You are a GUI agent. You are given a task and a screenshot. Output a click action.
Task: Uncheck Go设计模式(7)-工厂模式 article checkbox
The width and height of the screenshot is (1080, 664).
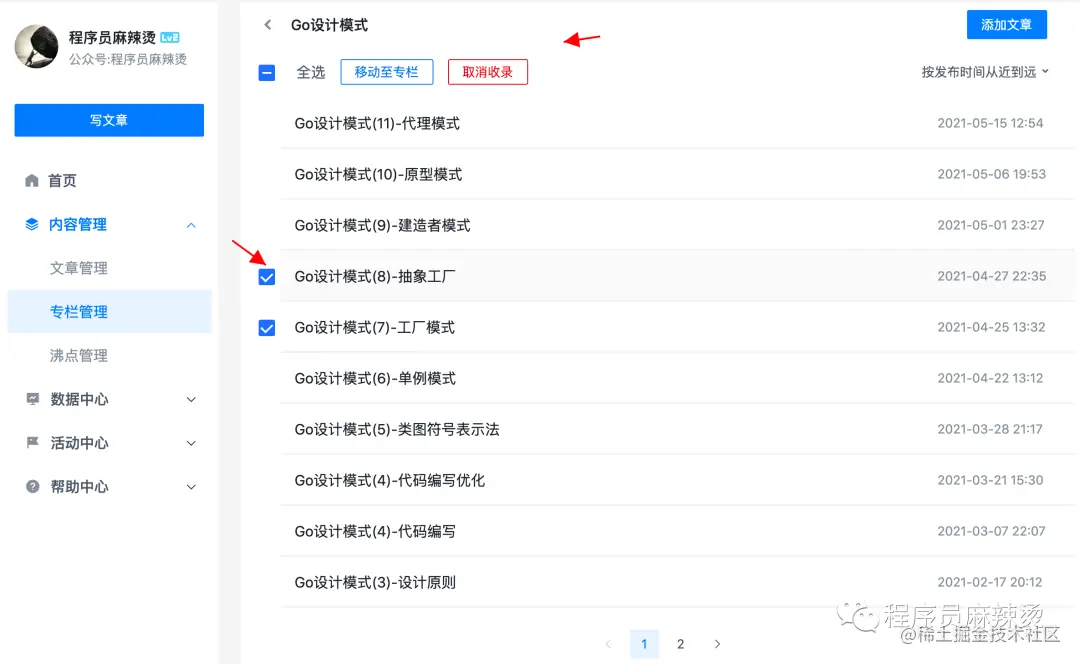click(265, 327)
